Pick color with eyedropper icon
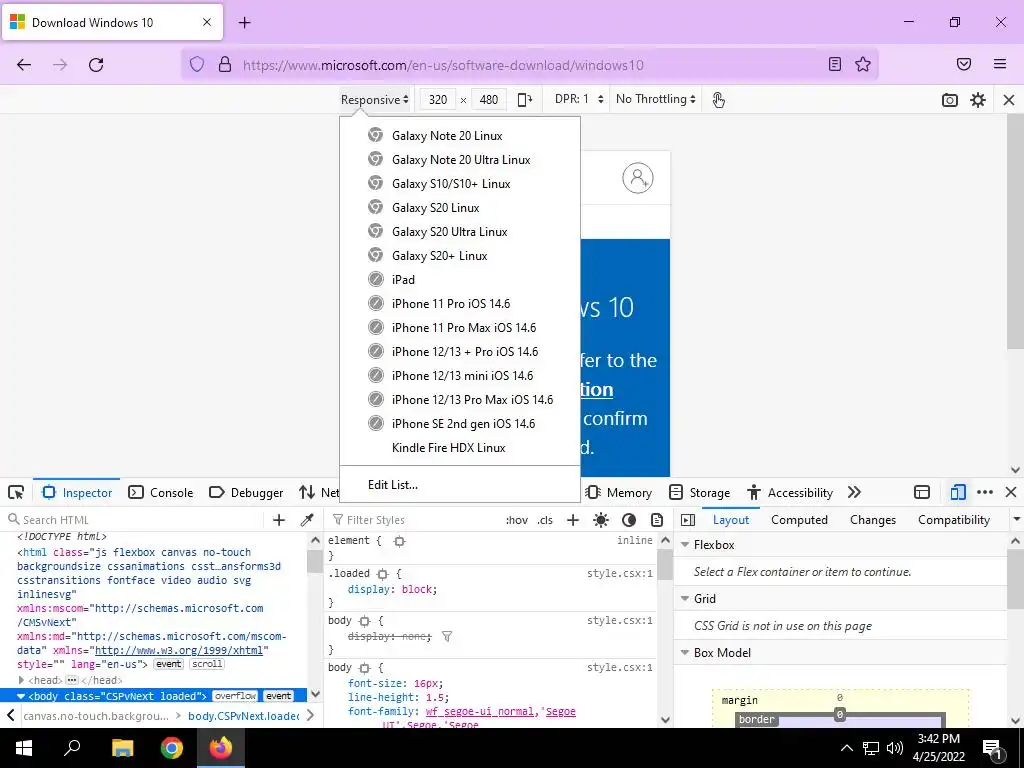 [x=306, y=520]
